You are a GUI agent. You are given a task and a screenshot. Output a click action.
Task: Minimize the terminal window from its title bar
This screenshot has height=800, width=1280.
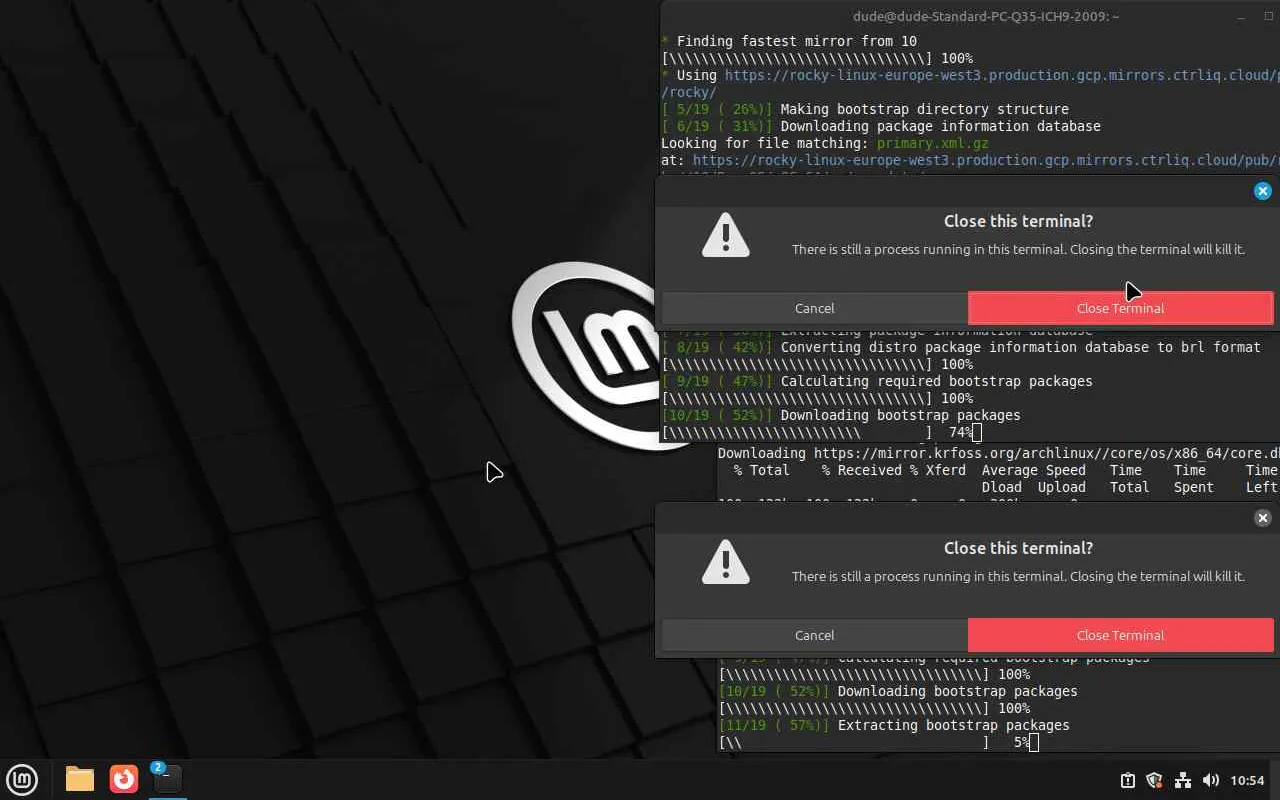1241,16
